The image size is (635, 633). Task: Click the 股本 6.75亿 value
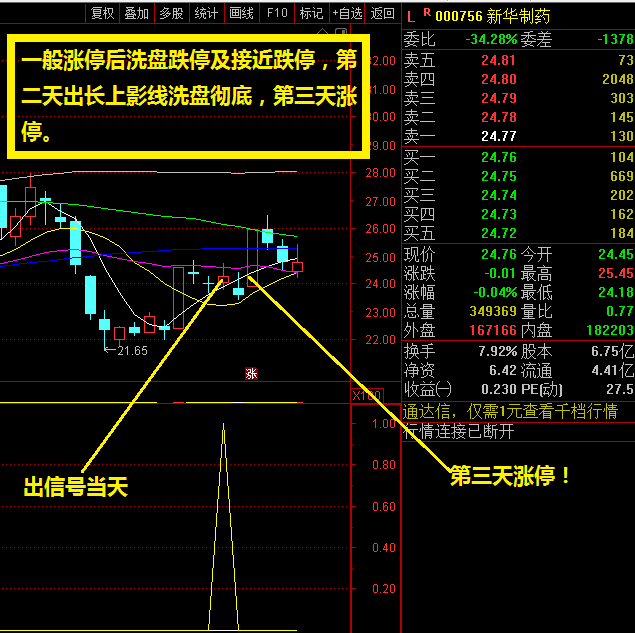(612, 351)
